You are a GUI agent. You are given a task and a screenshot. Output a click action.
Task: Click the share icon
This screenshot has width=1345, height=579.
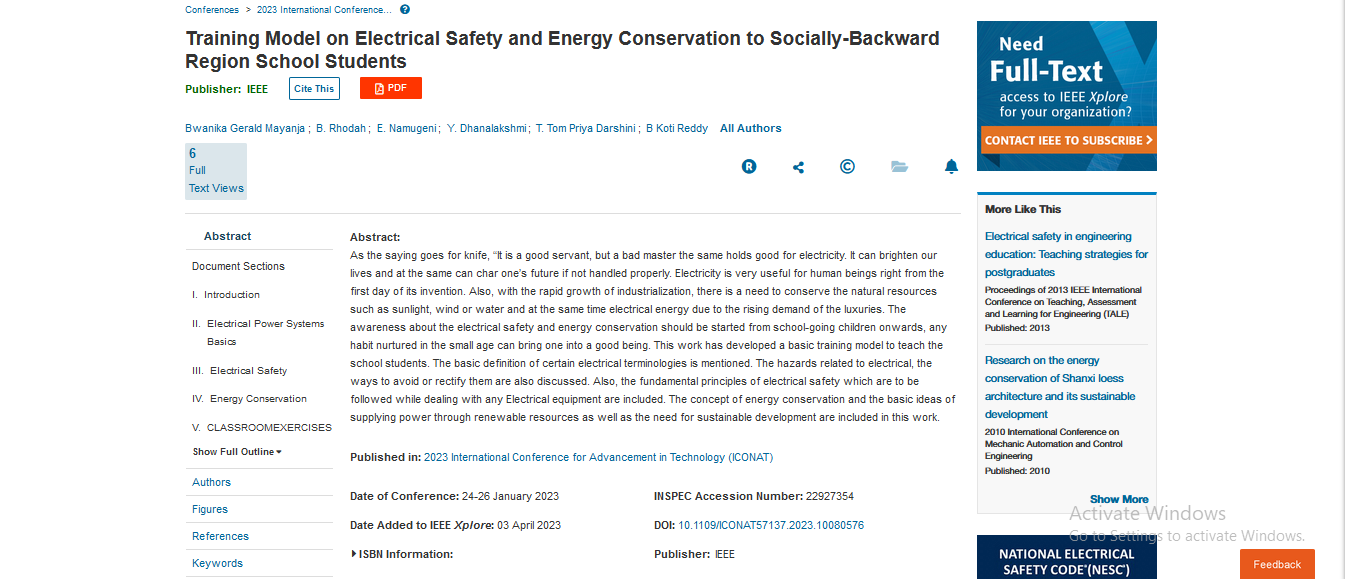[x=798, y=167]
